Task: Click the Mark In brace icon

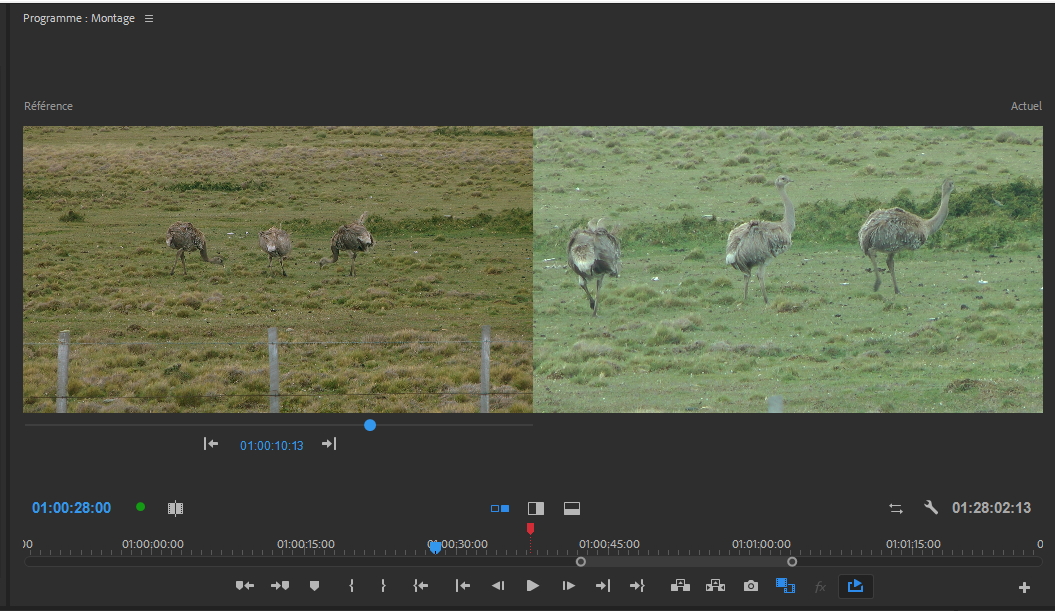Action: pyautogui.click(x=351, y=586)
